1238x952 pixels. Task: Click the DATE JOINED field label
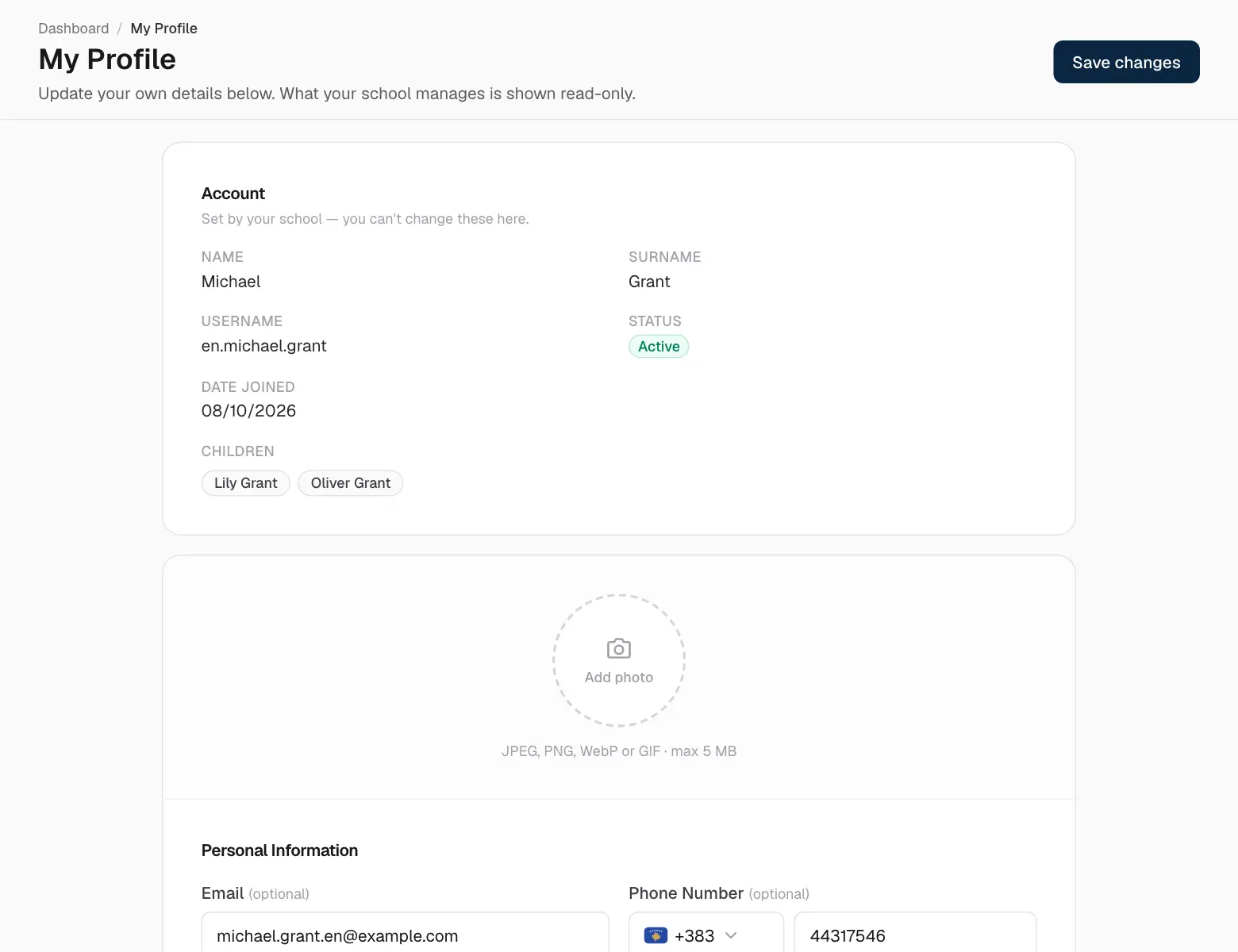pyautogui.click(x=248, y=387)
